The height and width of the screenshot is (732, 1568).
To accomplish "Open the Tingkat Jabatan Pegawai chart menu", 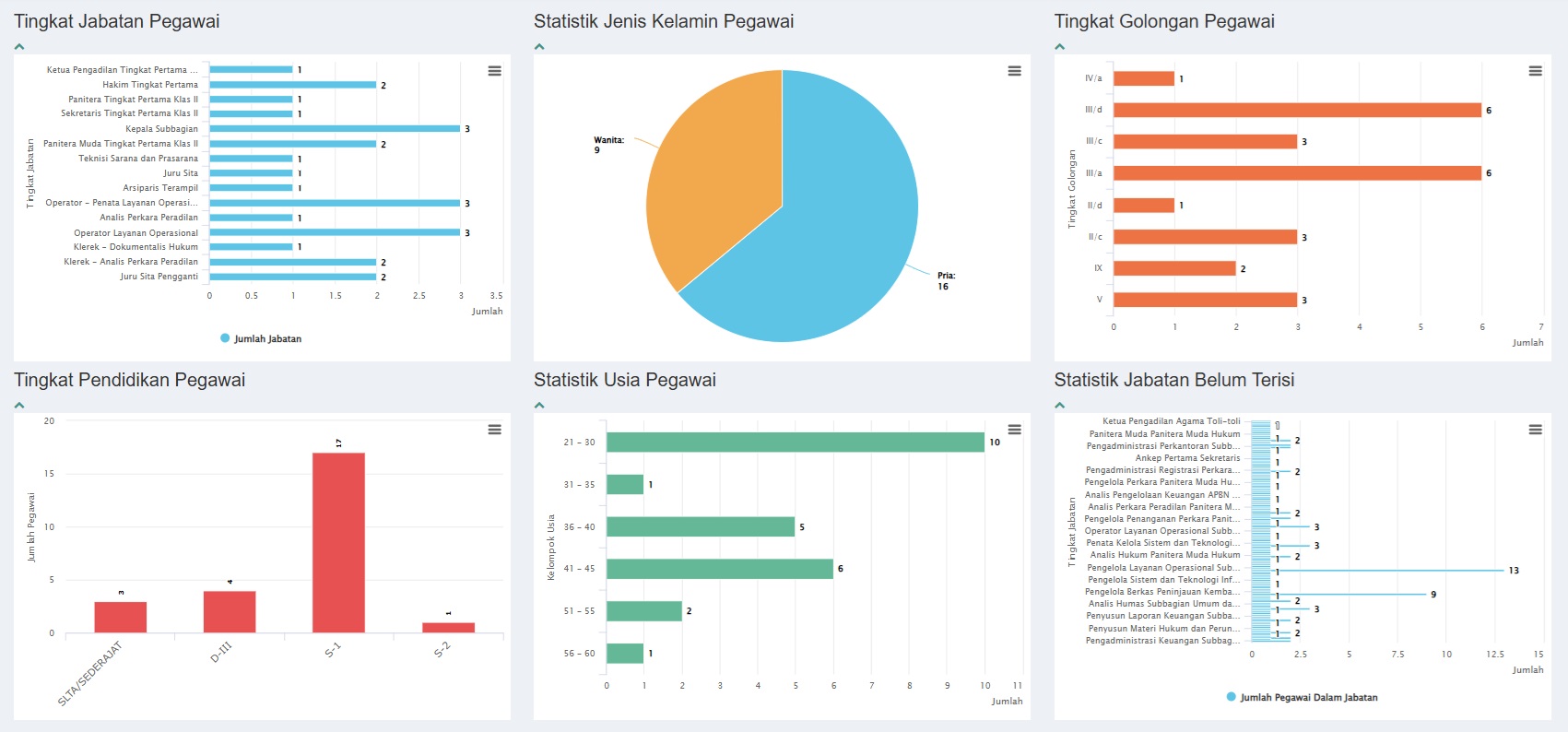I will coord(494,71).
